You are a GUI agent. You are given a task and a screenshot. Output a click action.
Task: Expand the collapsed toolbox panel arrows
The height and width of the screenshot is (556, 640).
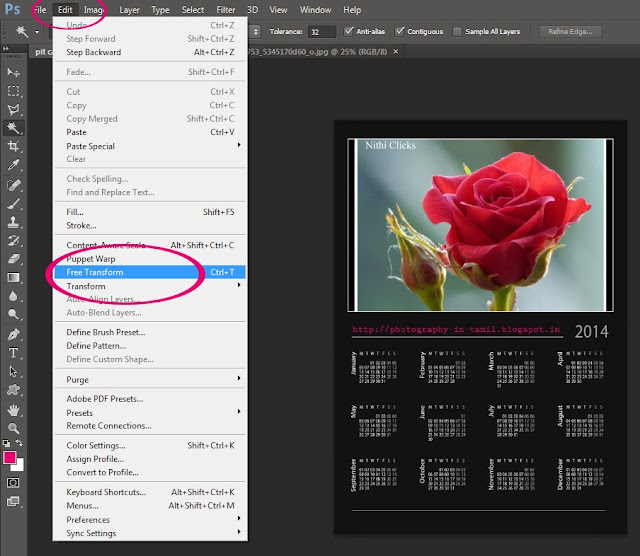6,49
